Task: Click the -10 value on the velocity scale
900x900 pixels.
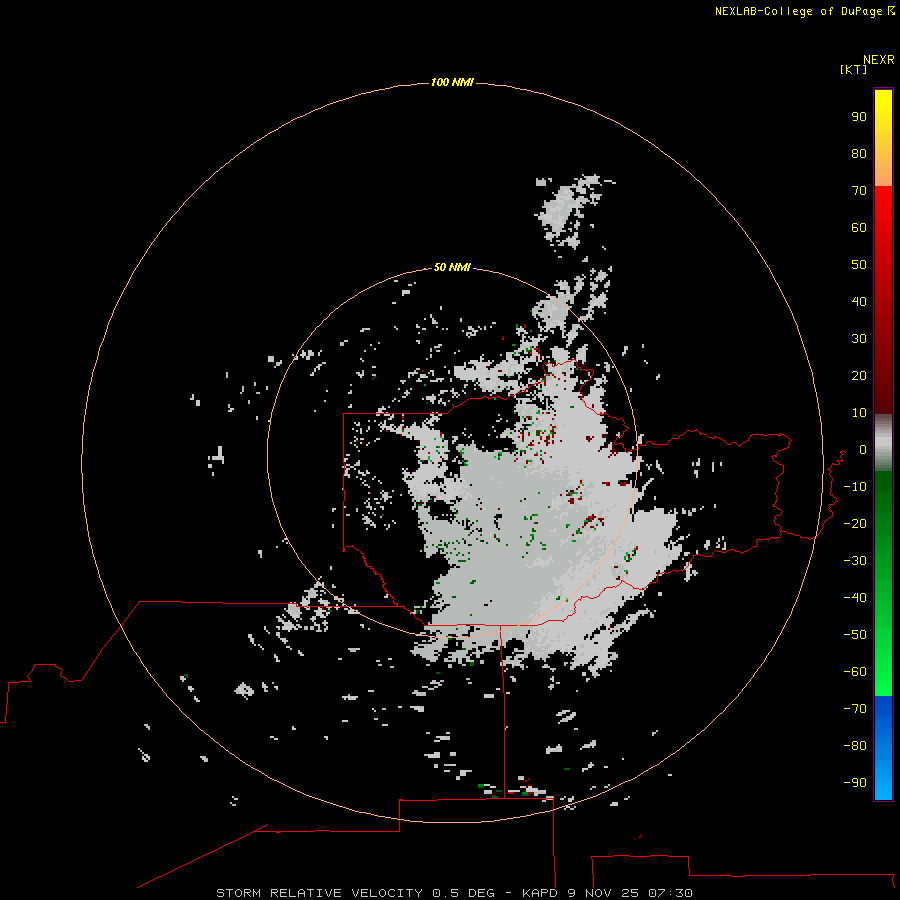Action: tap(855, 487)
